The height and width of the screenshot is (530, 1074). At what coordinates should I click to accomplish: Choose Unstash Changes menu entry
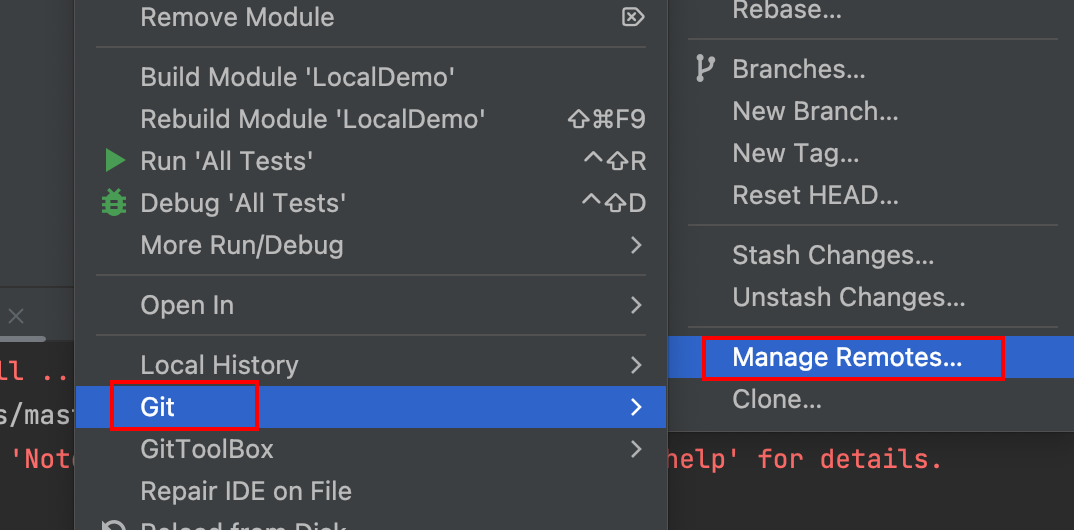848,297
